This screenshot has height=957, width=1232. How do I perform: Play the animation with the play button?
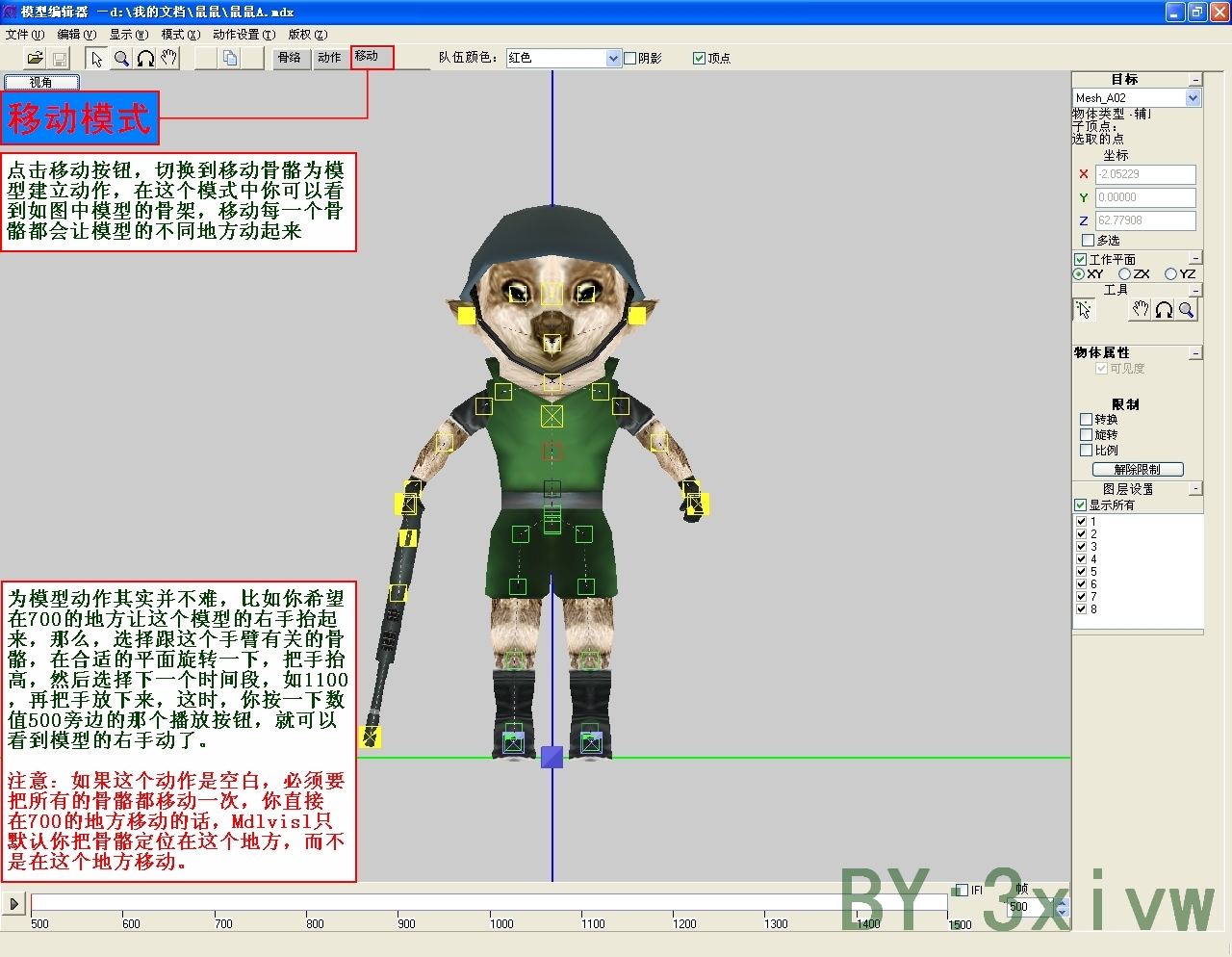click(13, 903)
